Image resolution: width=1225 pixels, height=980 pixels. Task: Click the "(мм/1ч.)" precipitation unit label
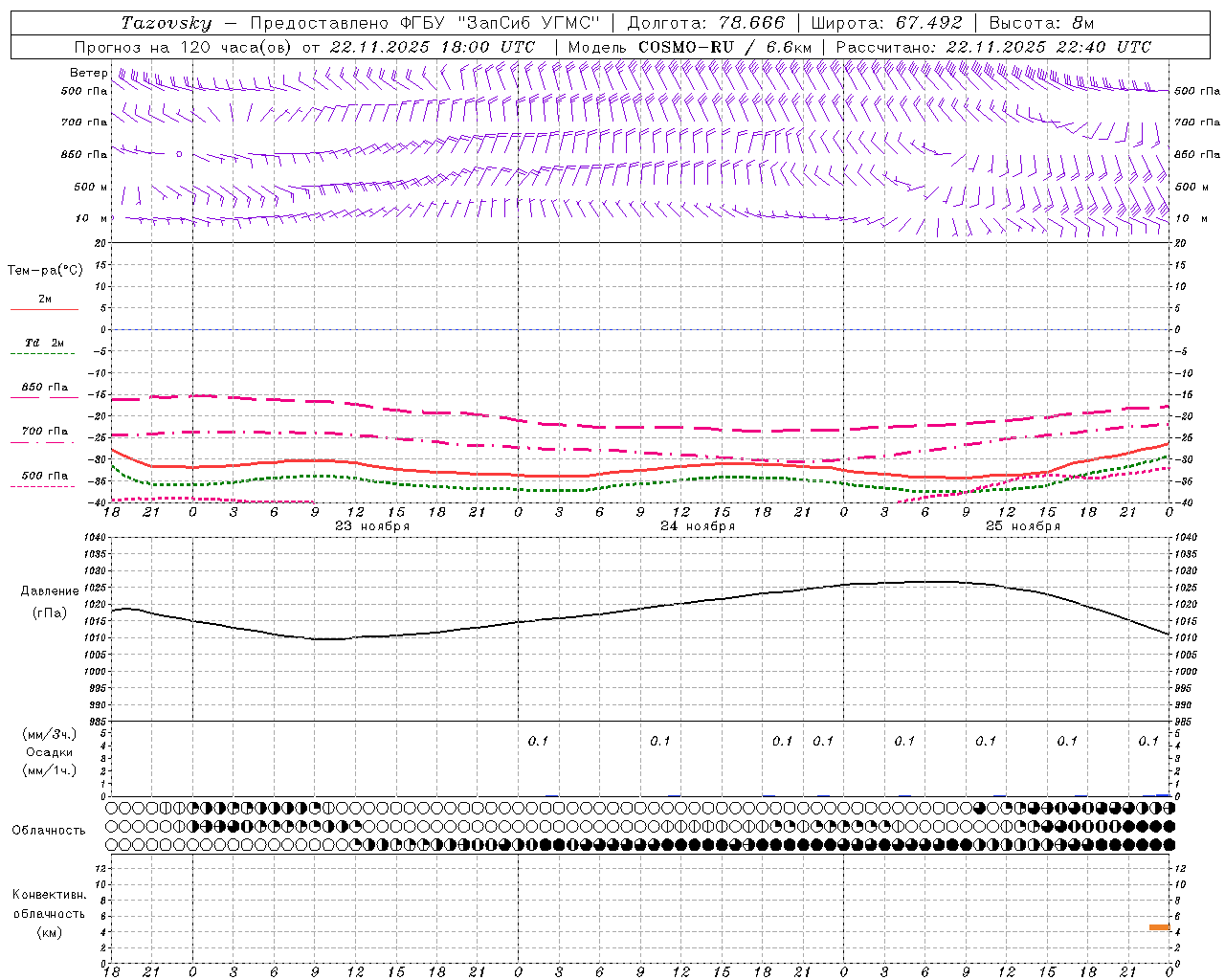point(50,770)
